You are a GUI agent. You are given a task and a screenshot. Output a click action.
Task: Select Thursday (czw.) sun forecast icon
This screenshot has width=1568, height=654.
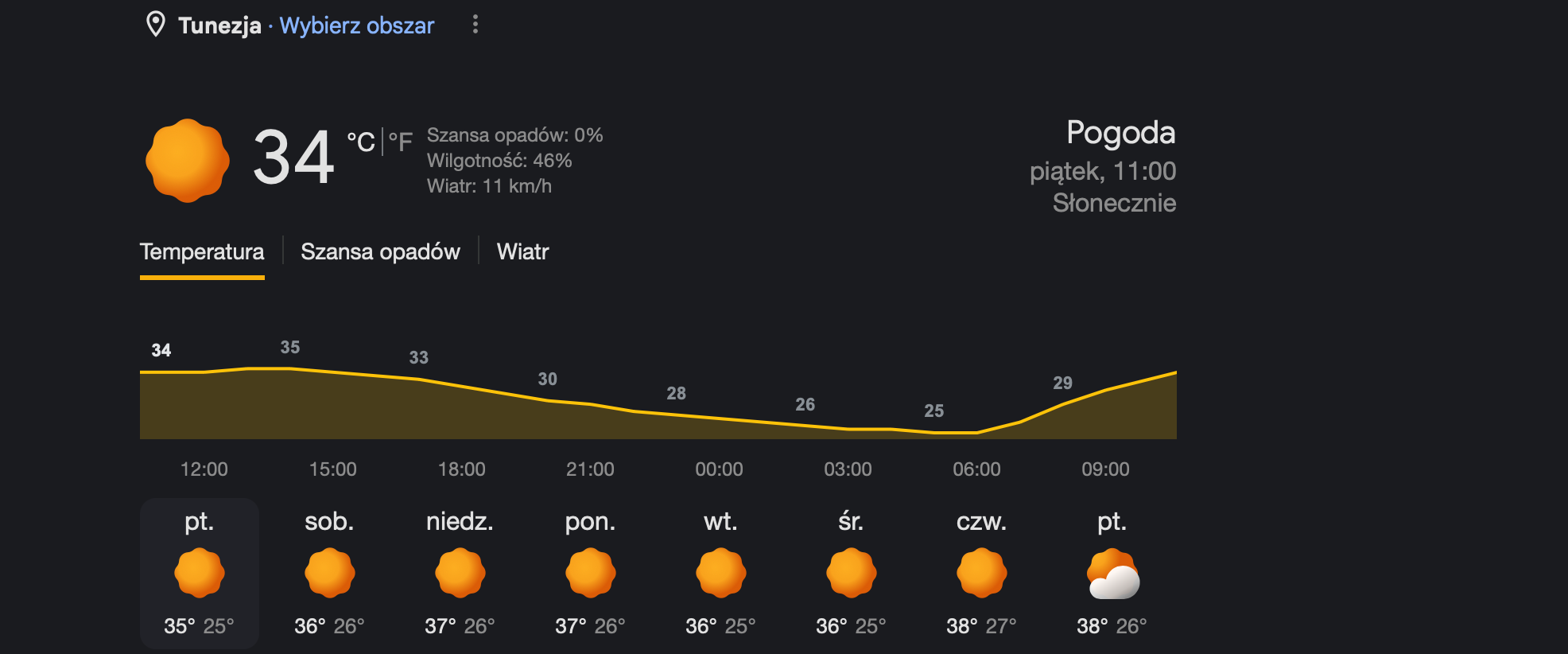[x=982, y=573]
